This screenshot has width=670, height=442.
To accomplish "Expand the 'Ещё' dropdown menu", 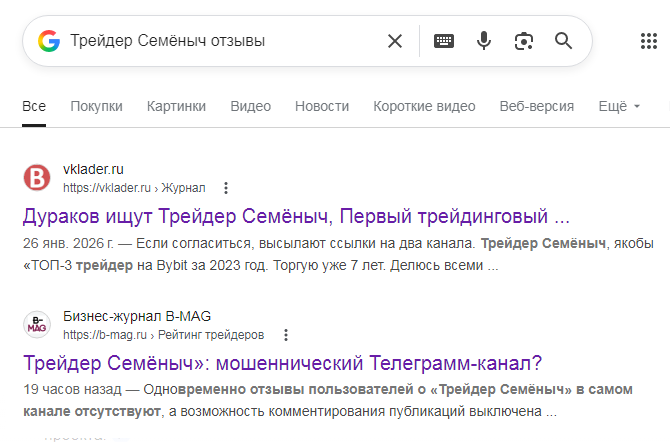I will coord(619,106).
